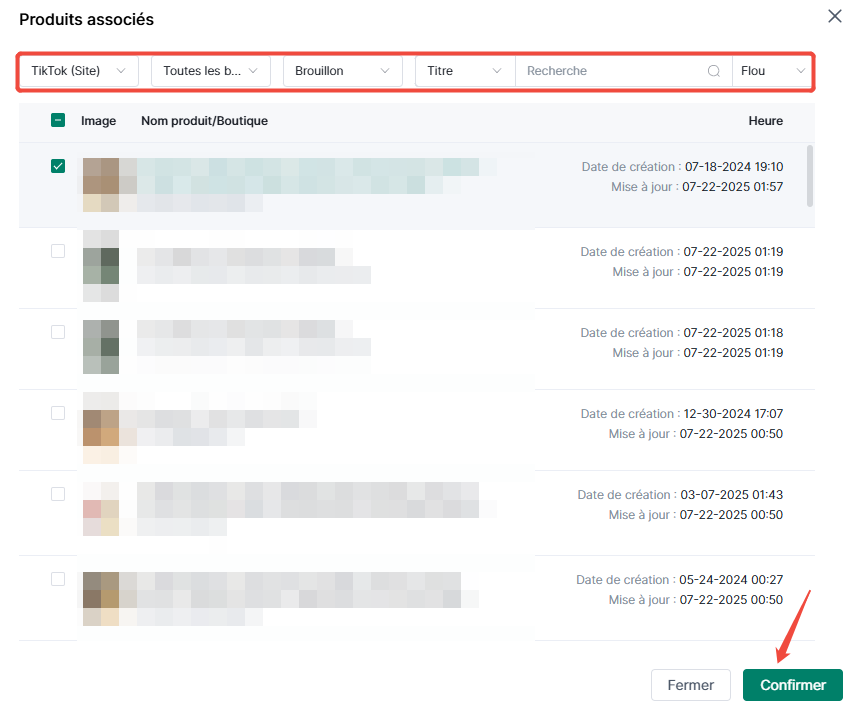Click thumbnail of product created 07-22-2025 01:18
Viewport: 857px width, 711px height.
pyautogui.click(x=101, y=346)
